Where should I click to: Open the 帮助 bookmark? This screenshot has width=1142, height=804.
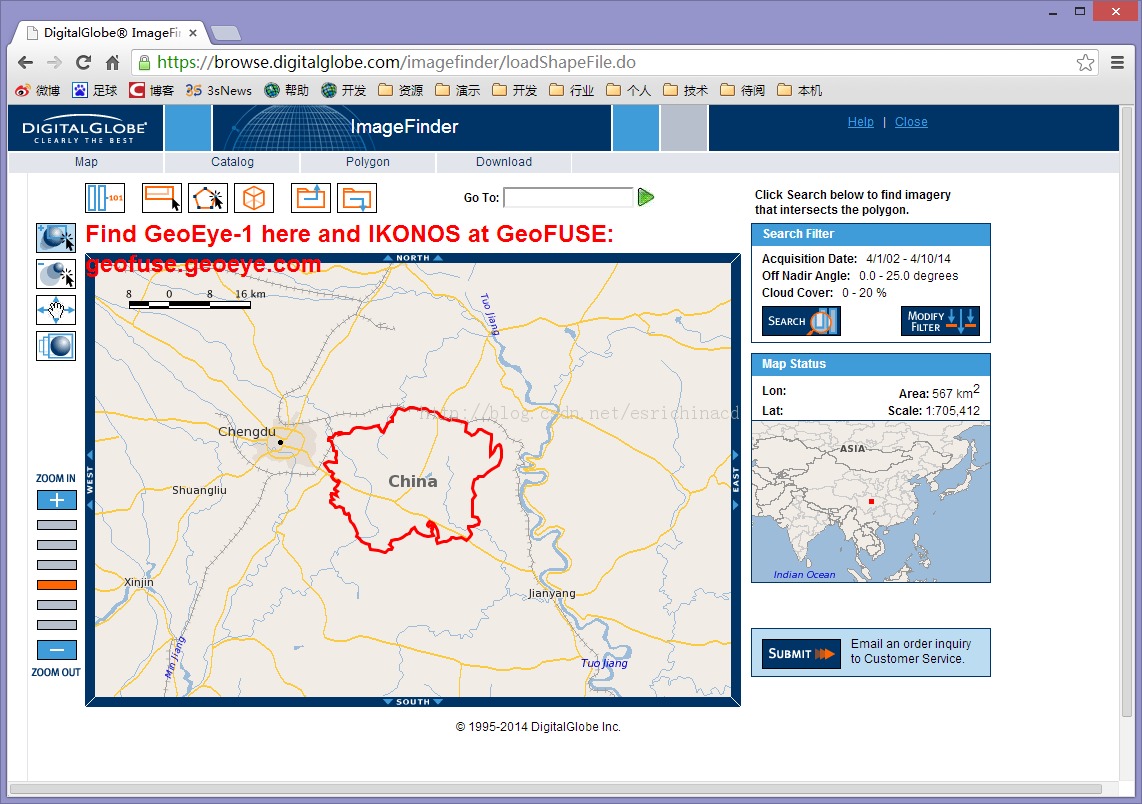pyautogui.click(x=287, y=90)
